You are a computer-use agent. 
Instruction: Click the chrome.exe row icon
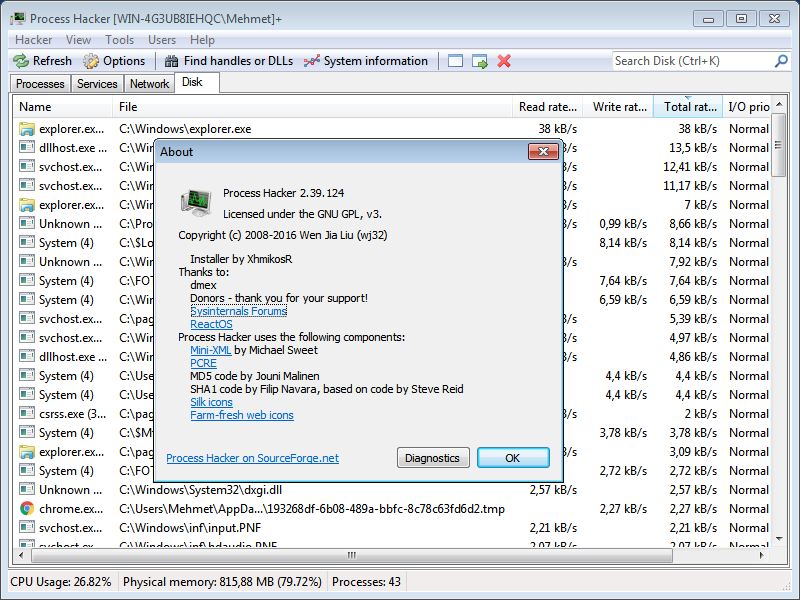[x=27, y=509]
